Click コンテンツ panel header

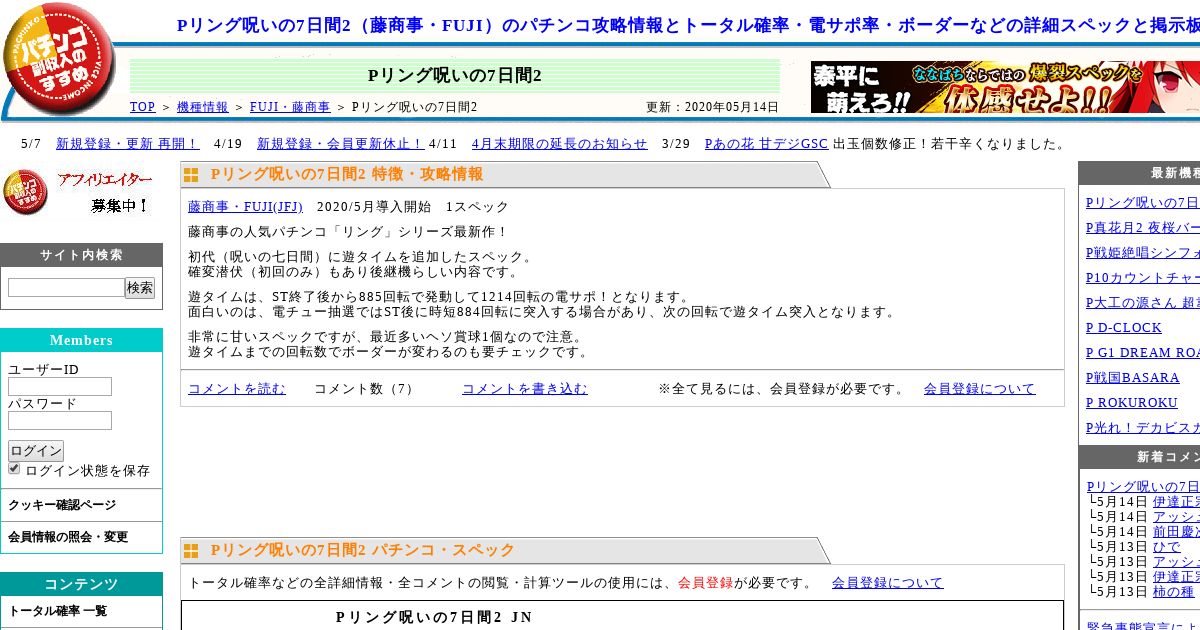[x=81, y=584]
